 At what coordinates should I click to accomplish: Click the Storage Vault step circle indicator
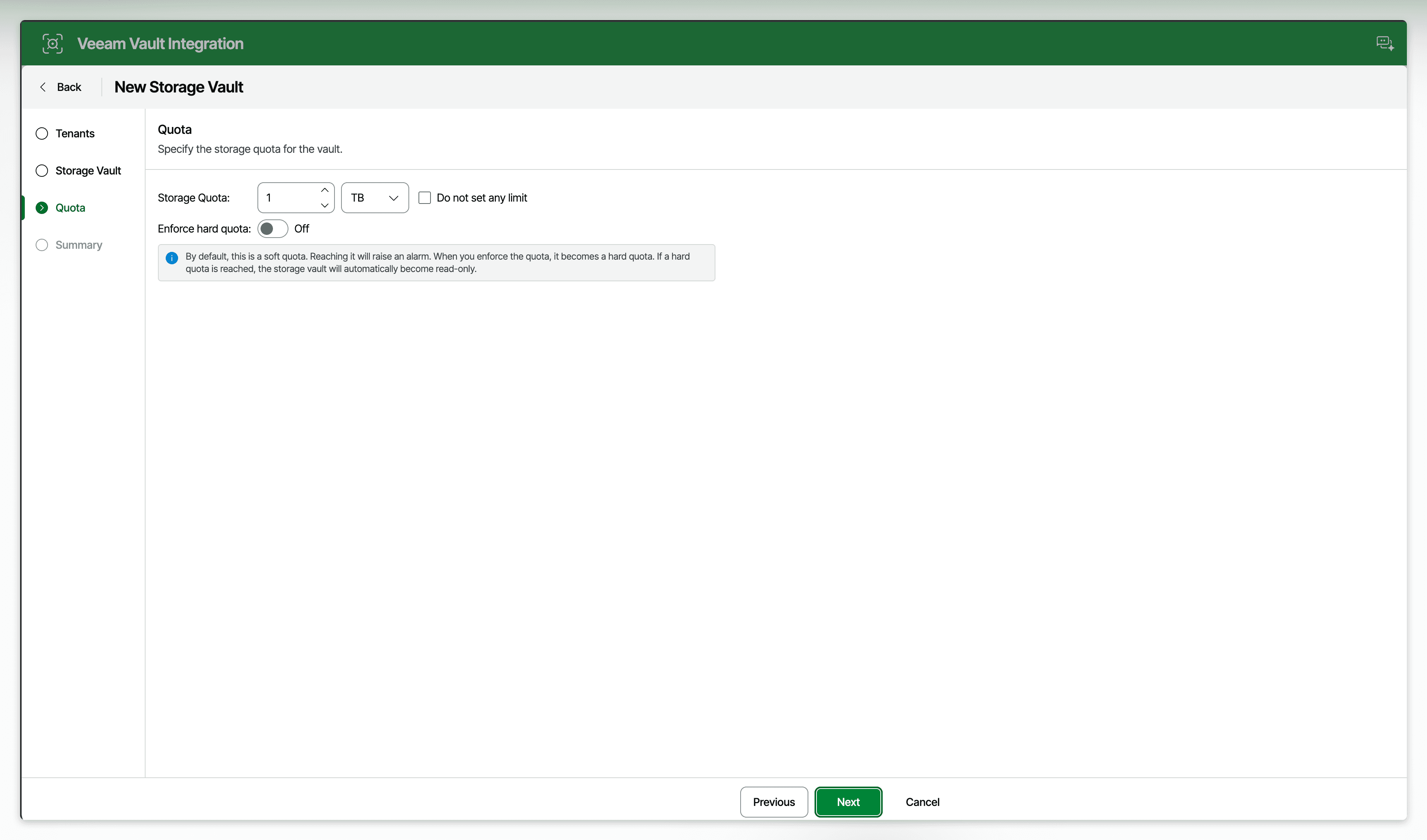(42, 171)
